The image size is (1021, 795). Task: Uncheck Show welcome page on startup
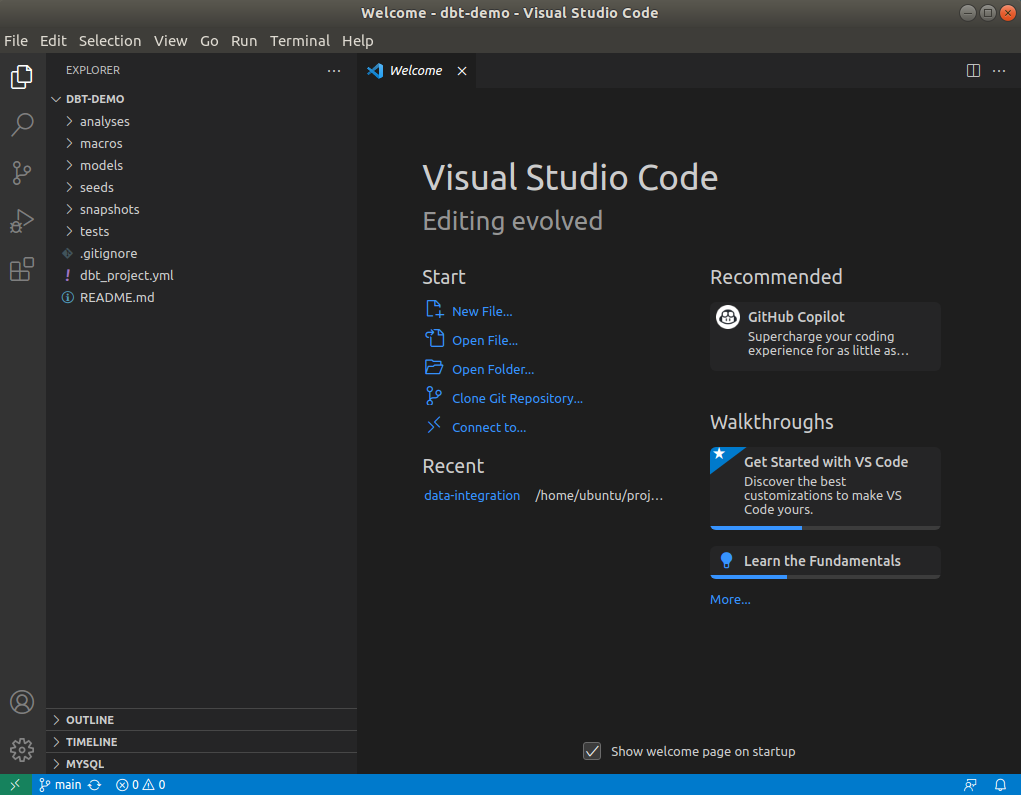click(x=592, y=751)
